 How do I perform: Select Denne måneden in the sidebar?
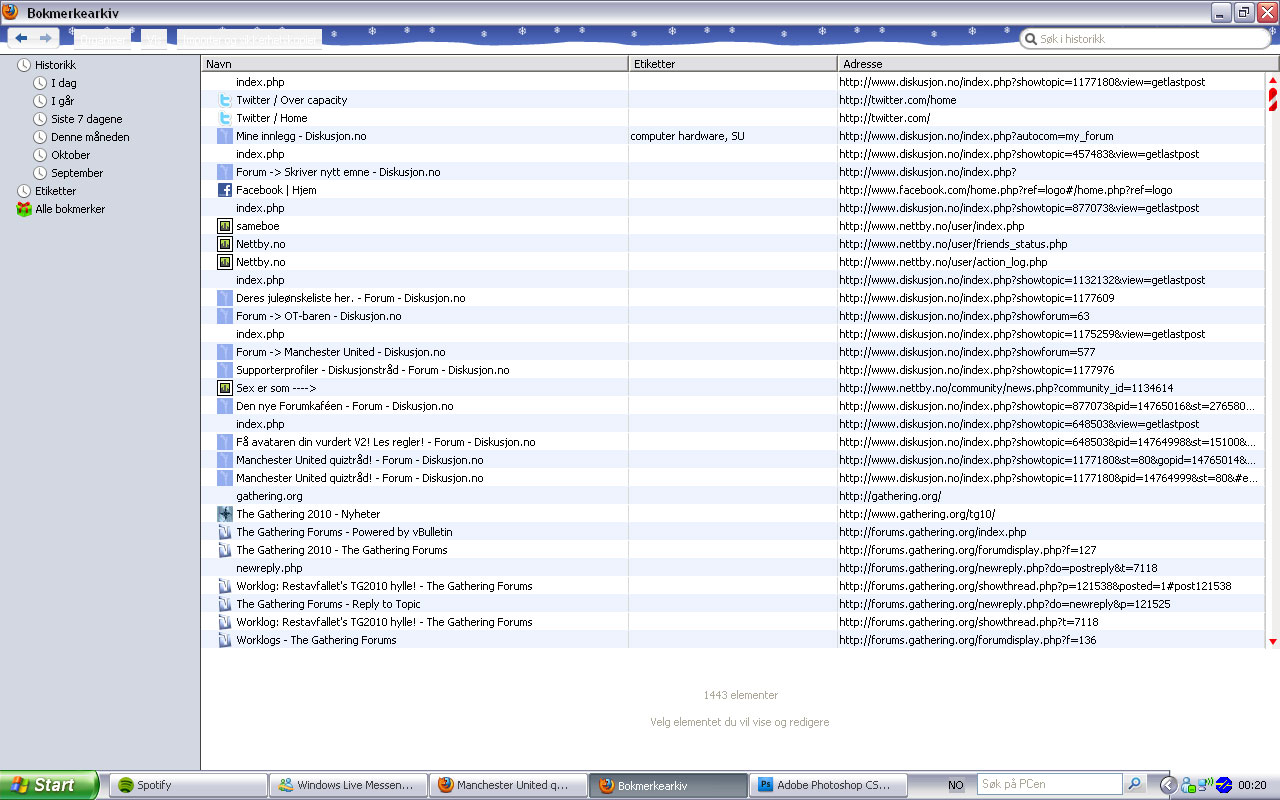[x=90, y=137]
